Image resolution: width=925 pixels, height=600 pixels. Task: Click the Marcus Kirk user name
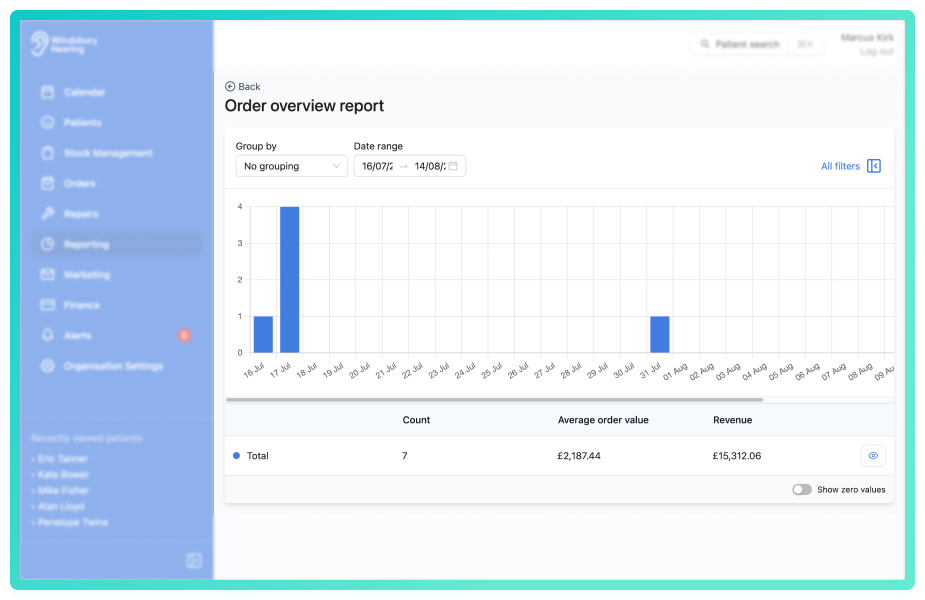[867, 37]
